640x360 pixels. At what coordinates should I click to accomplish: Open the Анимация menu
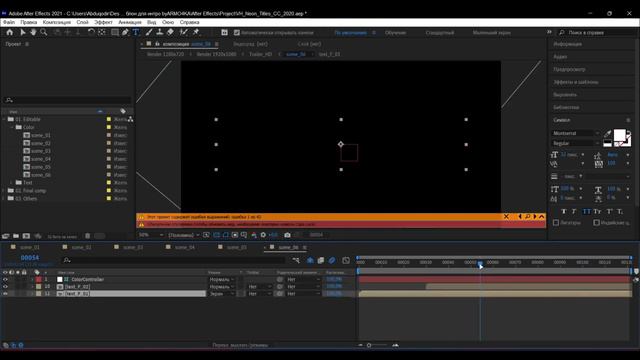(x=130, y=22)
